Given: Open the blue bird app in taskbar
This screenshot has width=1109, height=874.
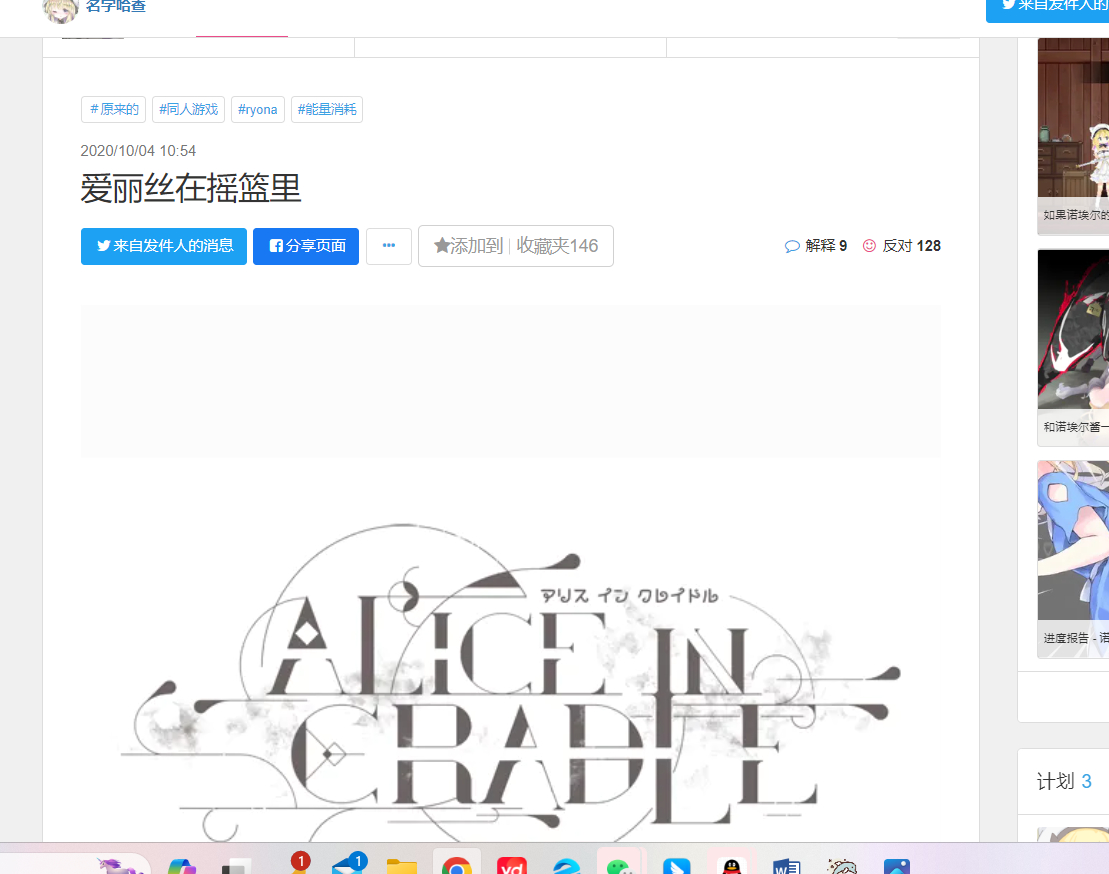Looking at the screenshot, I should [676, 866].
